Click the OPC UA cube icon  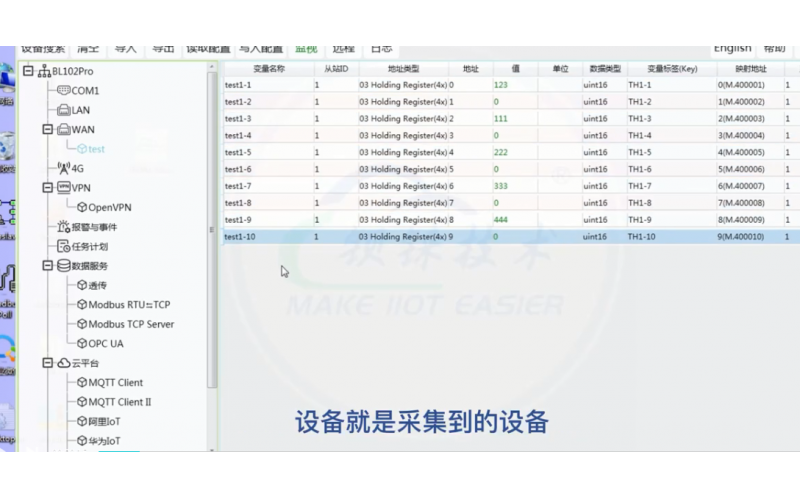(82, 343)
